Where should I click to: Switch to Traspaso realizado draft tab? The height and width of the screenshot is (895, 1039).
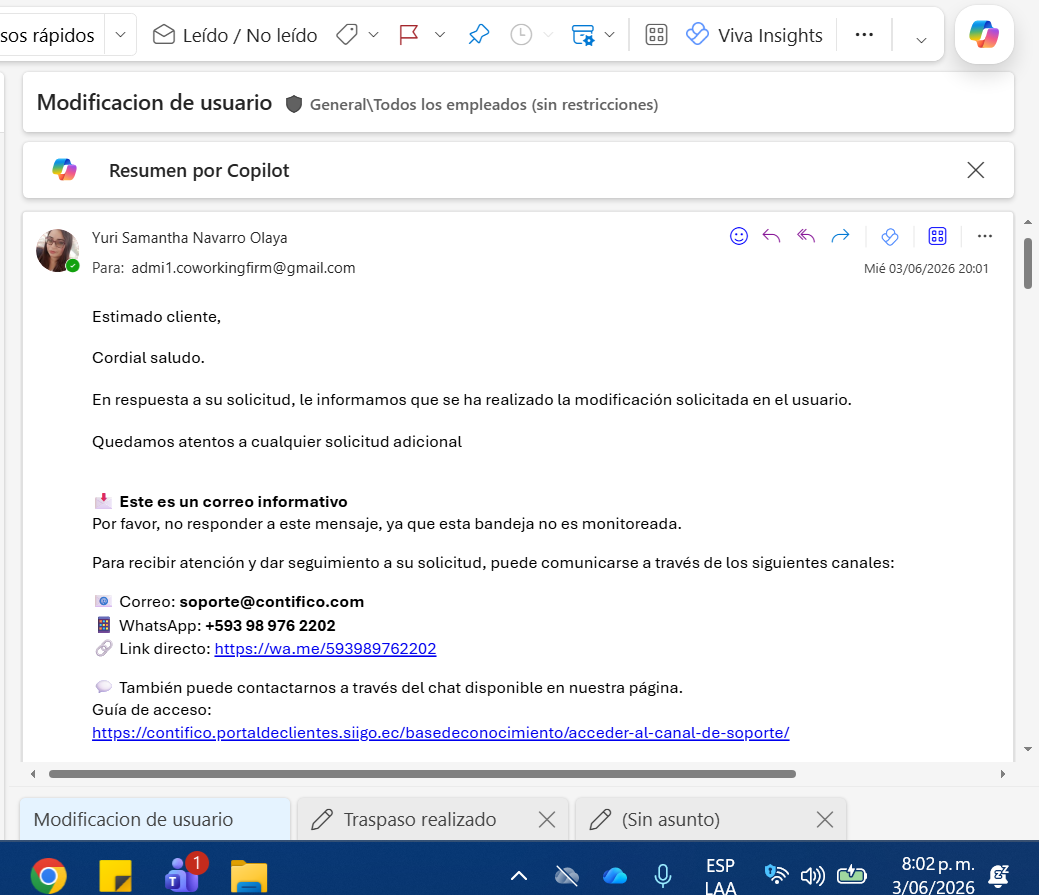pos(419,819)
